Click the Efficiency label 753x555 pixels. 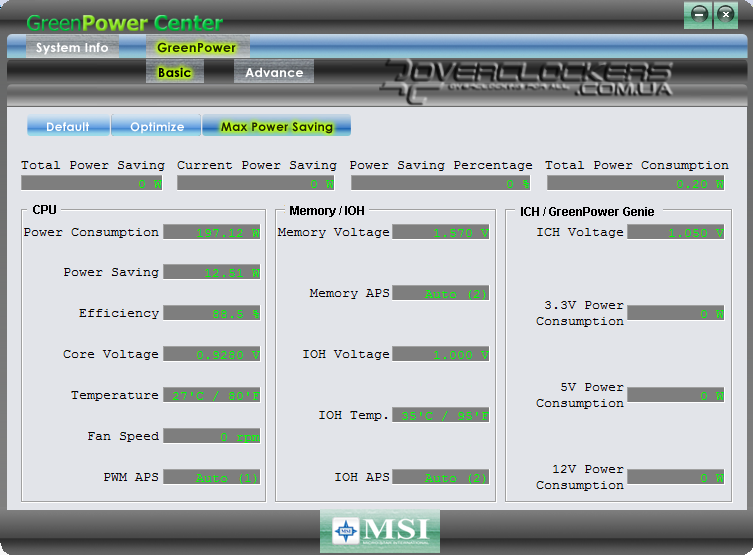(x=119, y=314)
